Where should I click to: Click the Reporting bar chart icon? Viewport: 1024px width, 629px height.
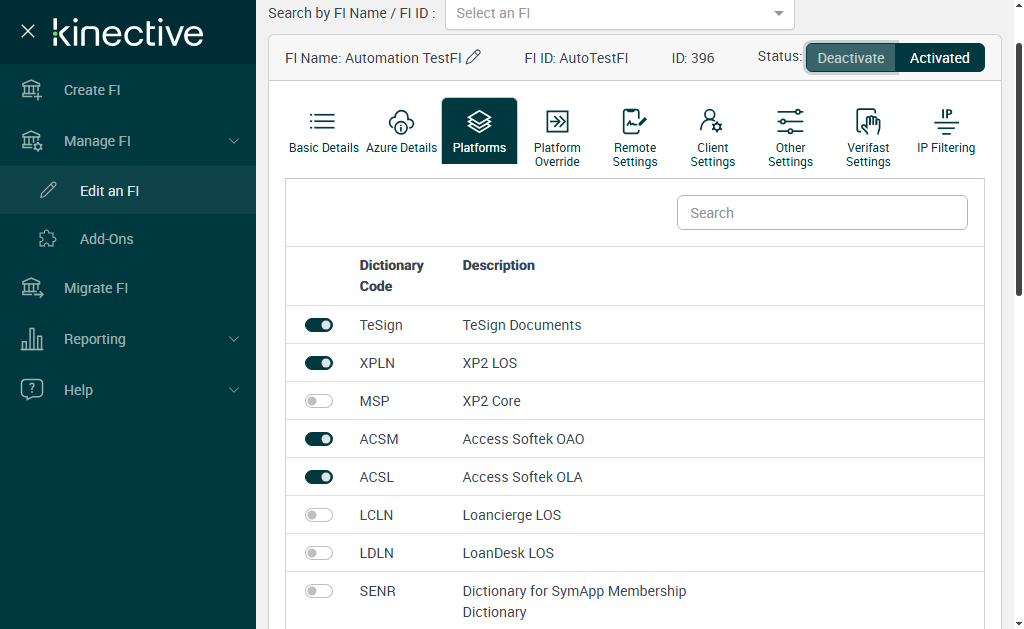click(x=31, y=339)
